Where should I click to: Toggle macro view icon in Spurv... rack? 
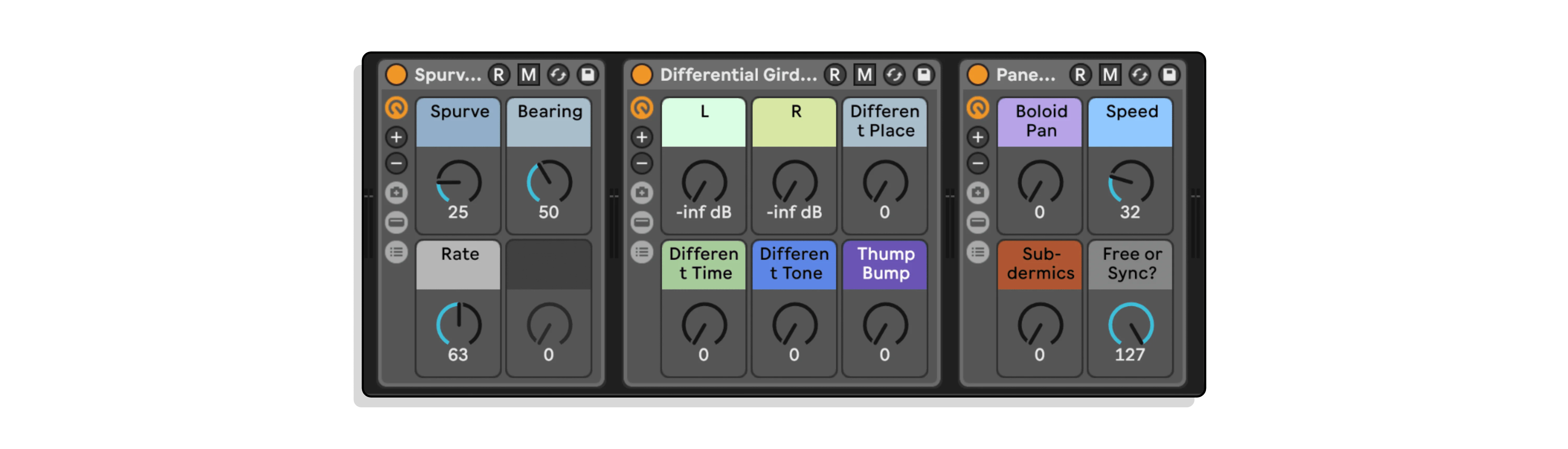click(x=396, y=108)
